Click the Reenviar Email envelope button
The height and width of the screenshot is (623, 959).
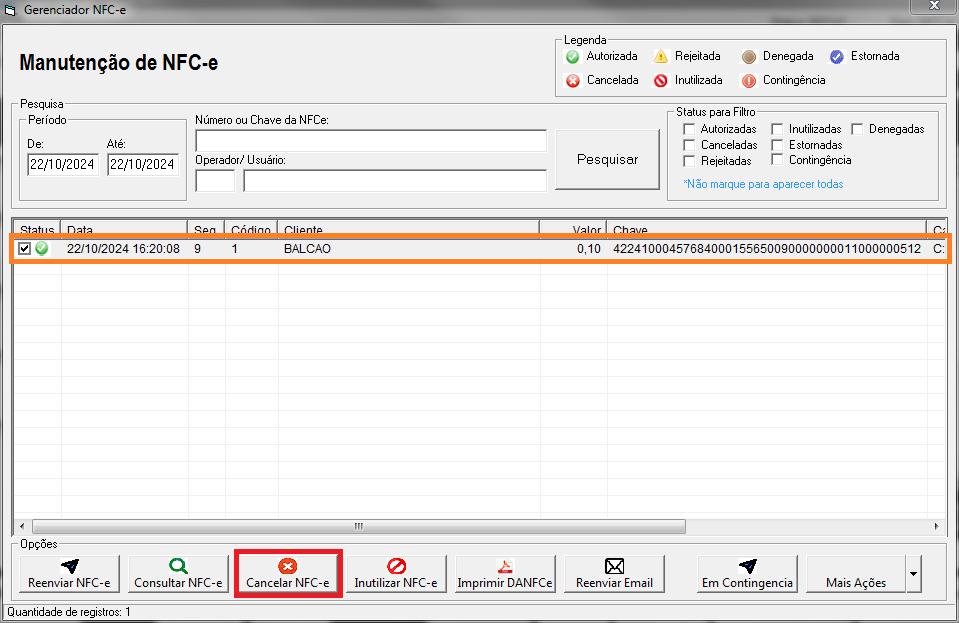point(614,574)
